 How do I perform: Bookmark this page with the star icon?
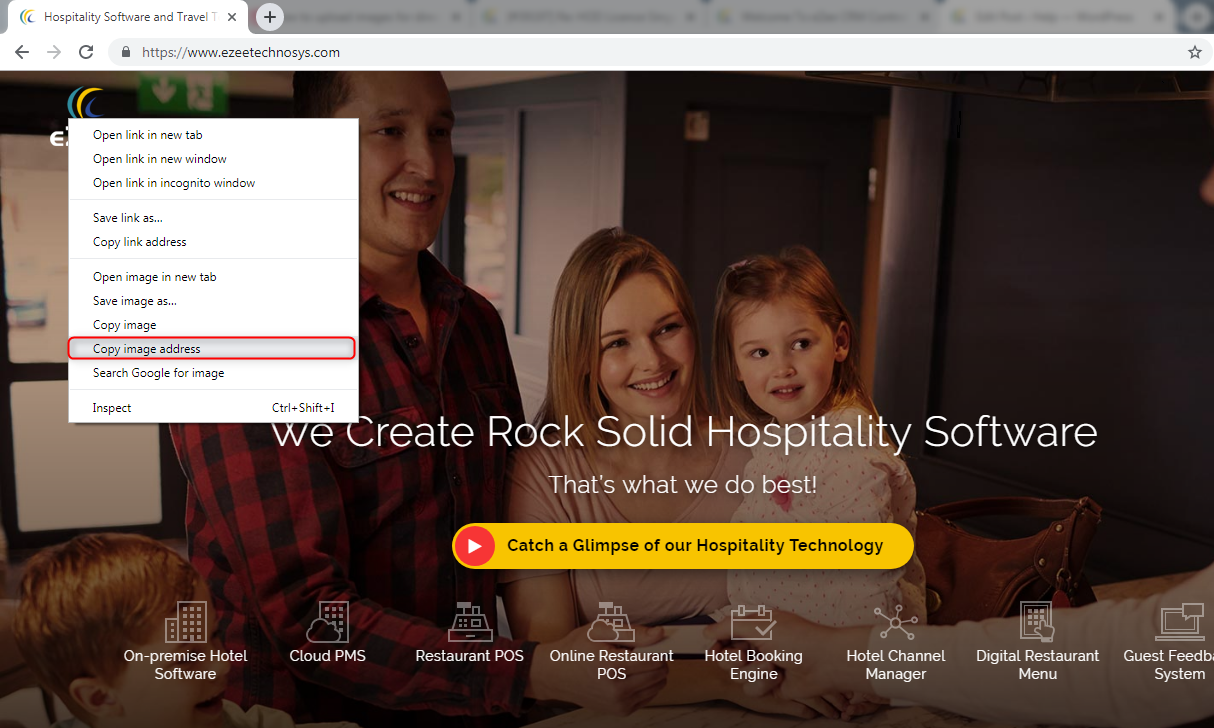pyautogui.click(x=1194, y=52)
